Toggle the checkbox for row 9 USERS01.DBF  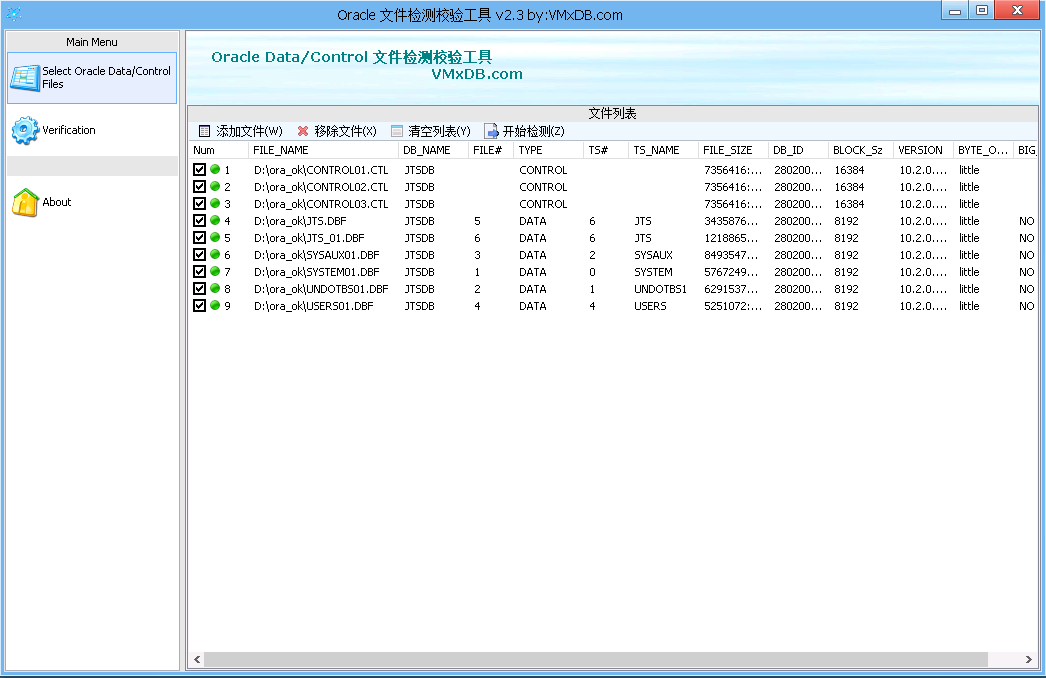(199, 306)
